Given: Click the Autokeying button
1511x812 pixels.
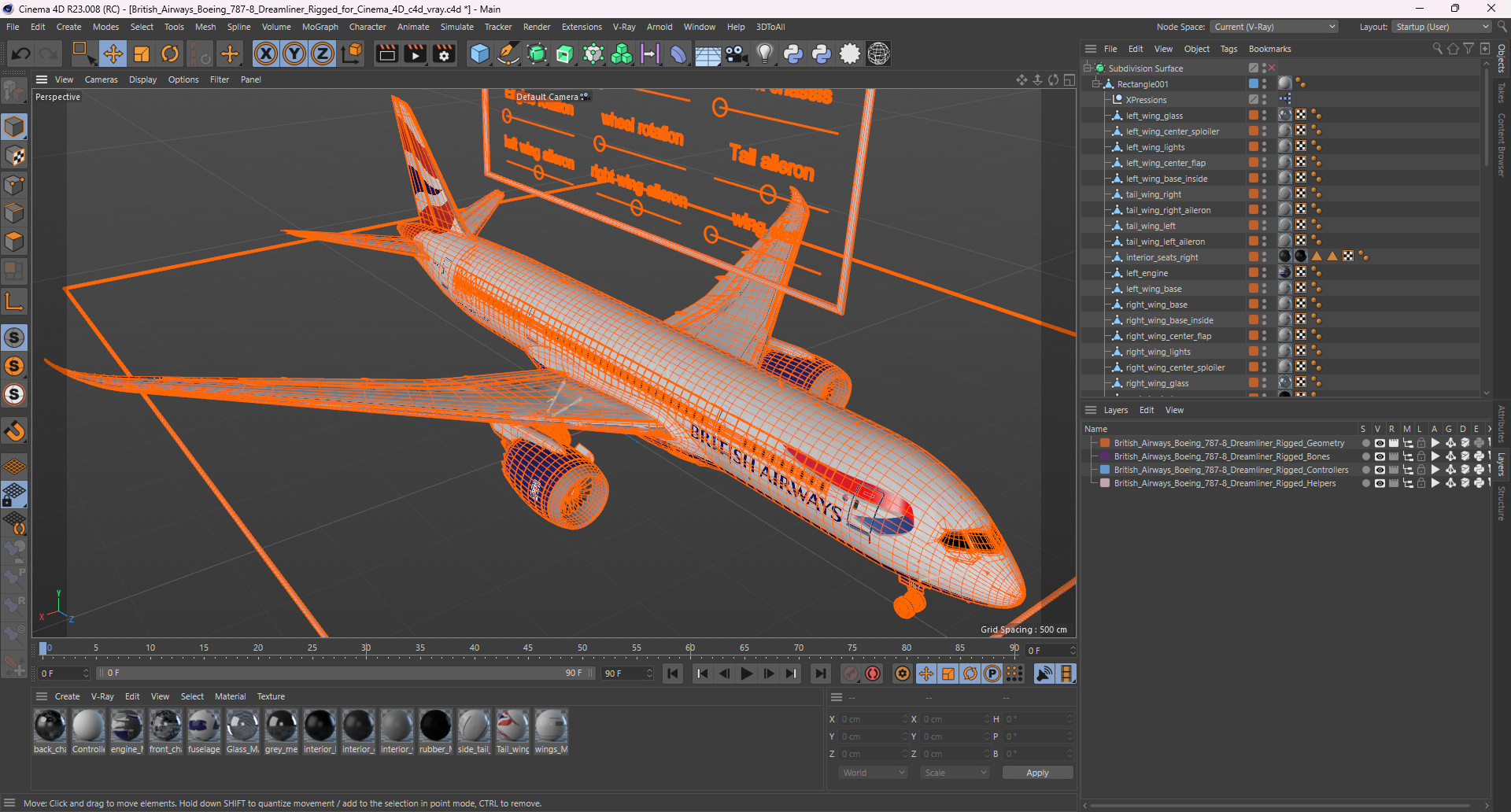Looking at the screenshot, I should tap(873, 674).
